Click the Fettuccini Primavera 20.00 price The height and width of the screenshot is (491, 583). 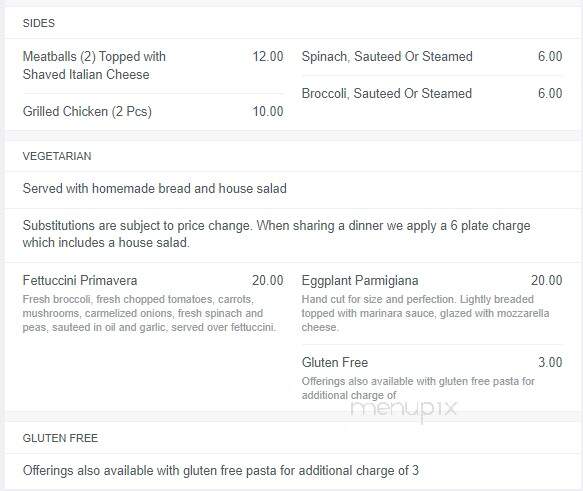[x=268, y=280]
